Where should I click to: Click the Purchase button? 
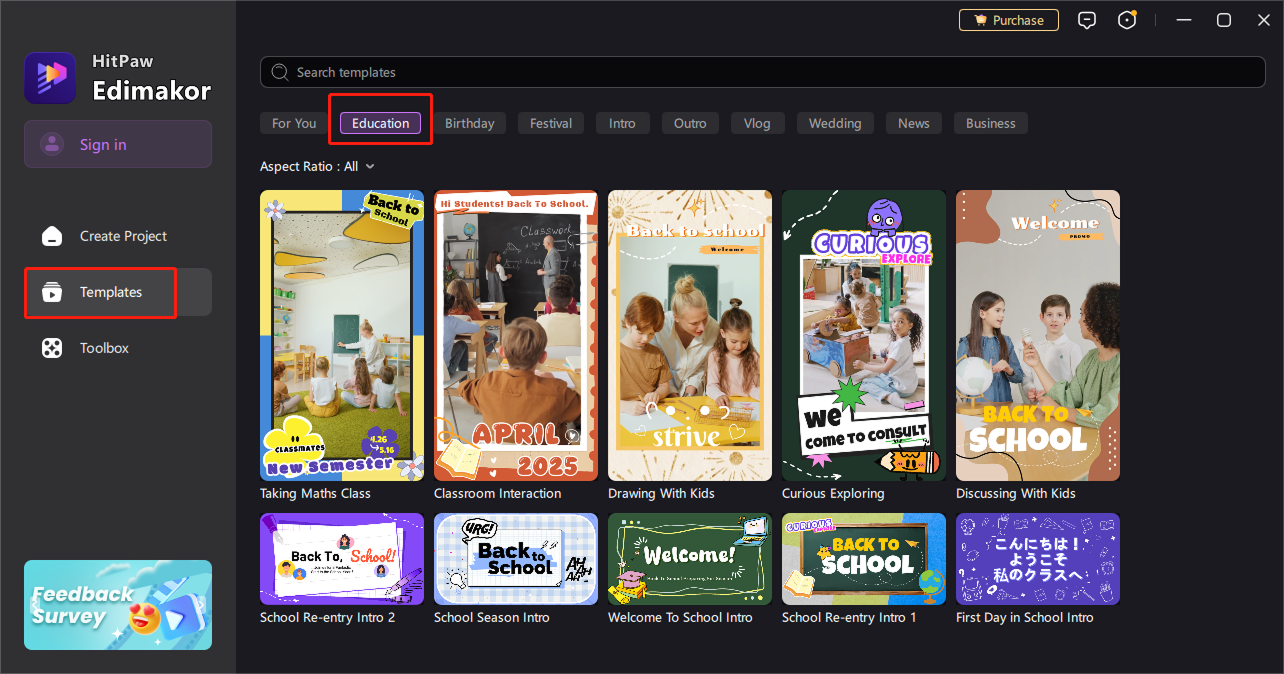tap(1008, 19)
